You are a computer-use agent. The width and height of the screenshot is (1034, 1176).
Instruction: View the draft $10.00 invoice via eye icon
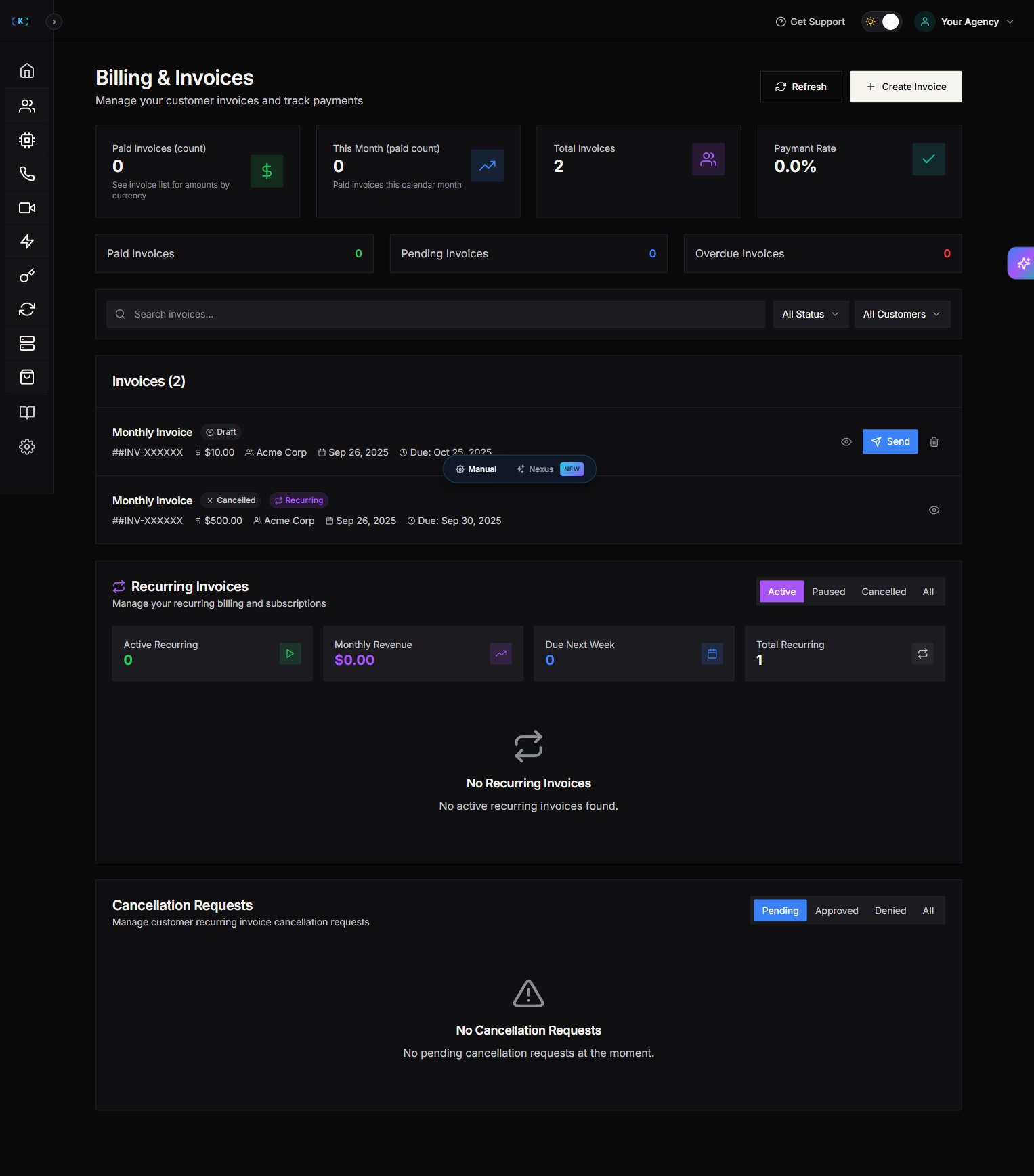coord(846,441)
